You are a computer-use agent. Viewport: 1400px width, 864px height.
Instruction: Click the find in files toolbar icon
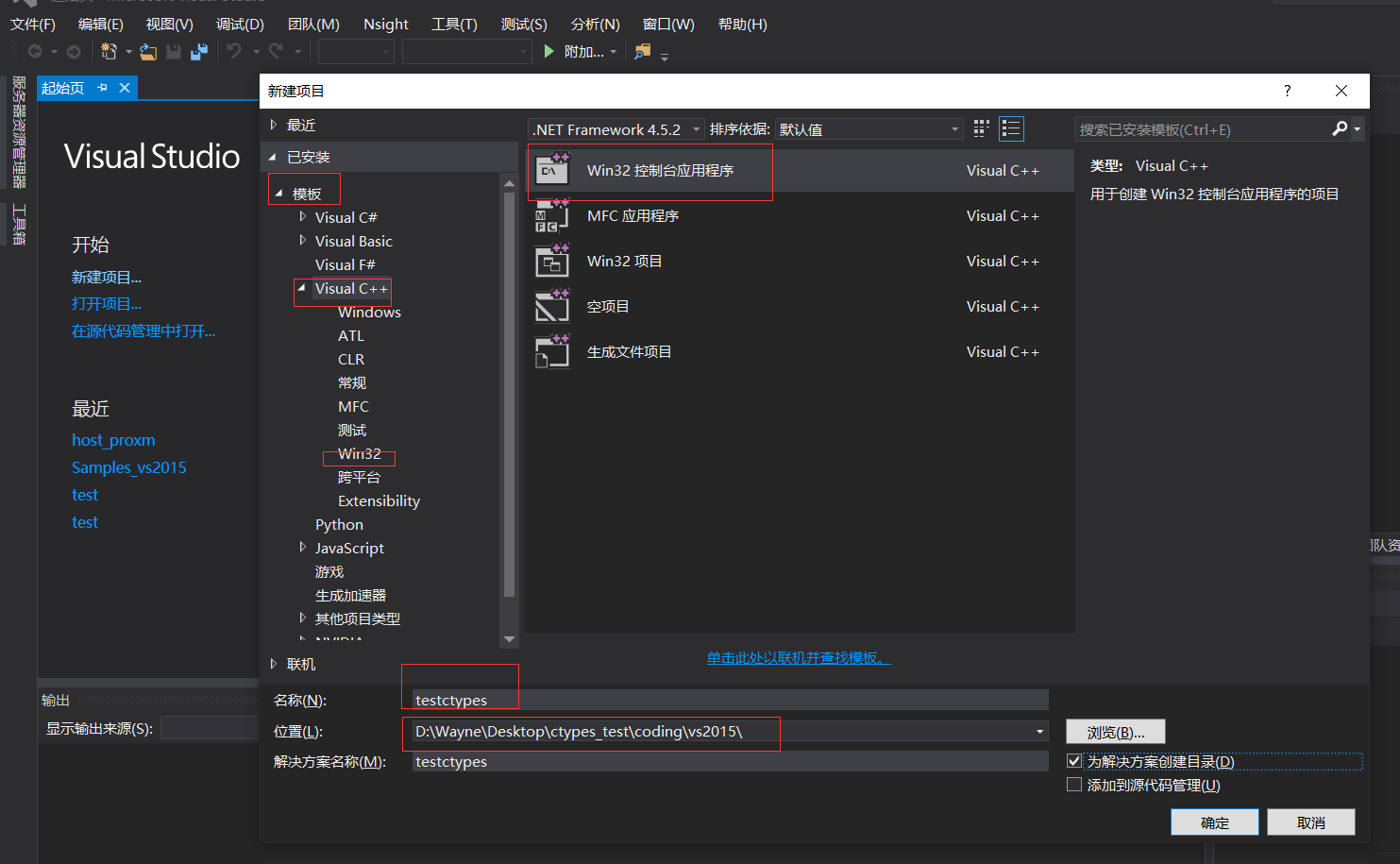643,51
